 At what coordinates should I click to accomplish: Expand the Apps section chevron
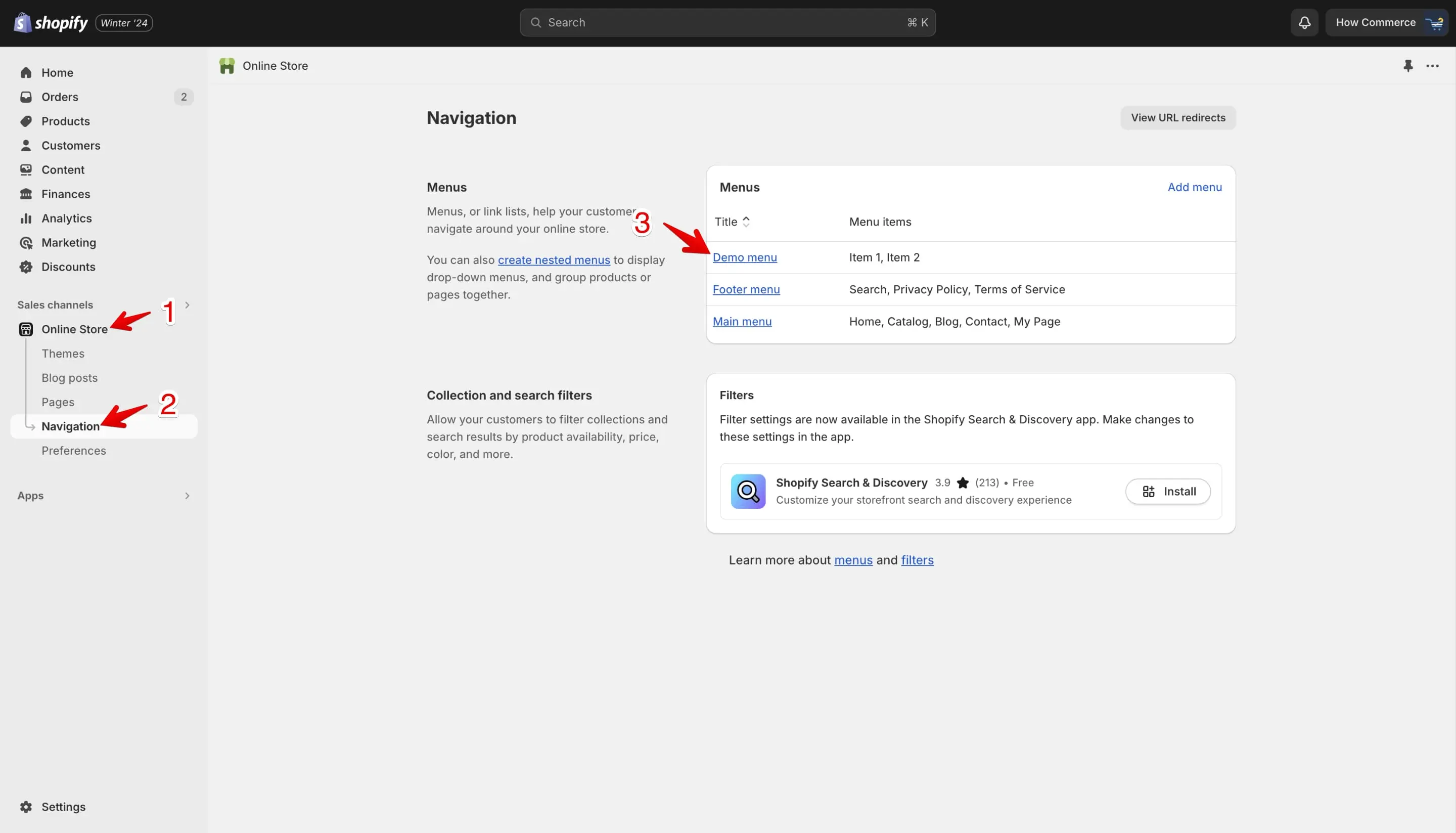click(x=187, y=496)
